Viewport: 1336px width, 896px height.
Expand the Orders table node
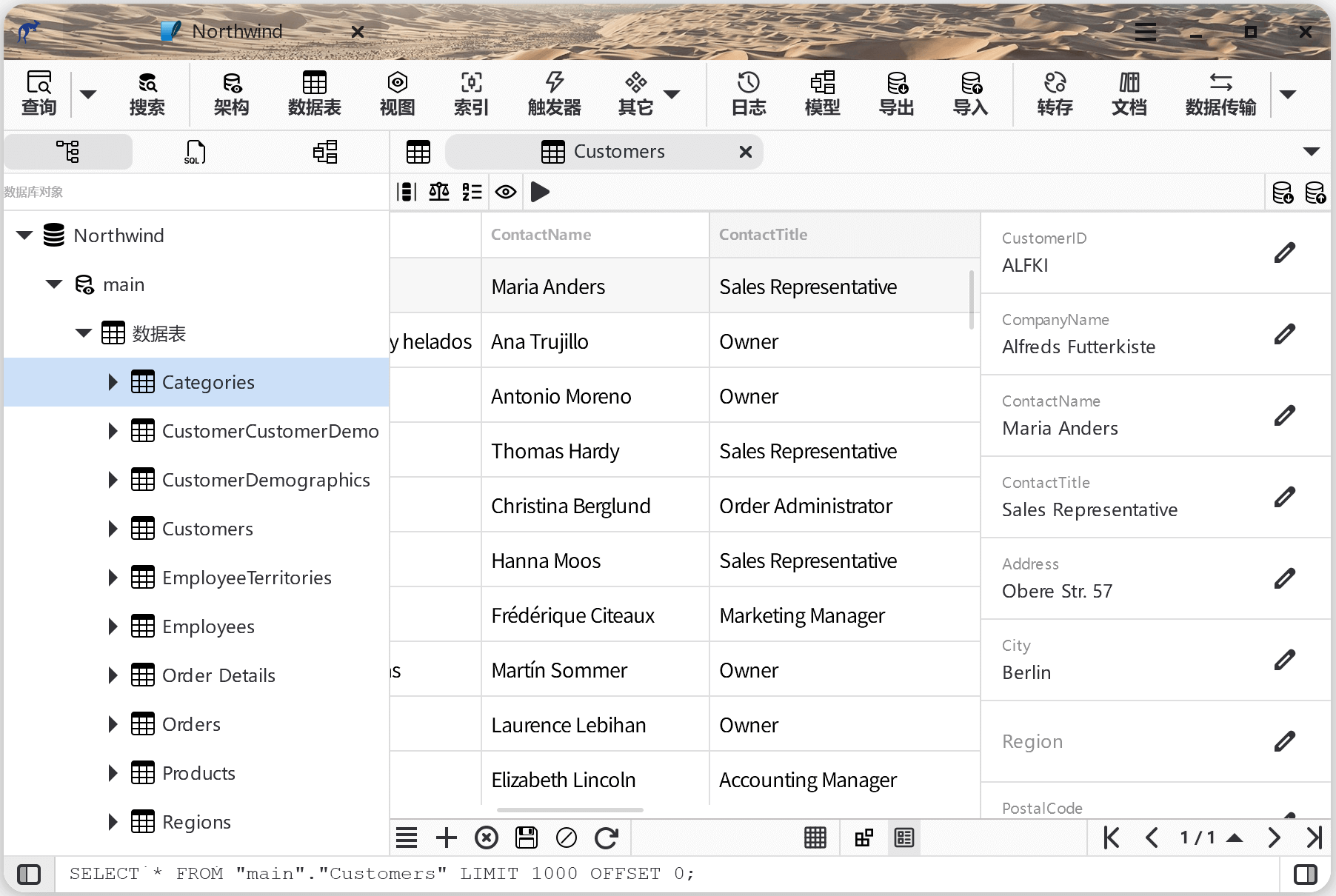pyautogui.click(x=113, y=724)
